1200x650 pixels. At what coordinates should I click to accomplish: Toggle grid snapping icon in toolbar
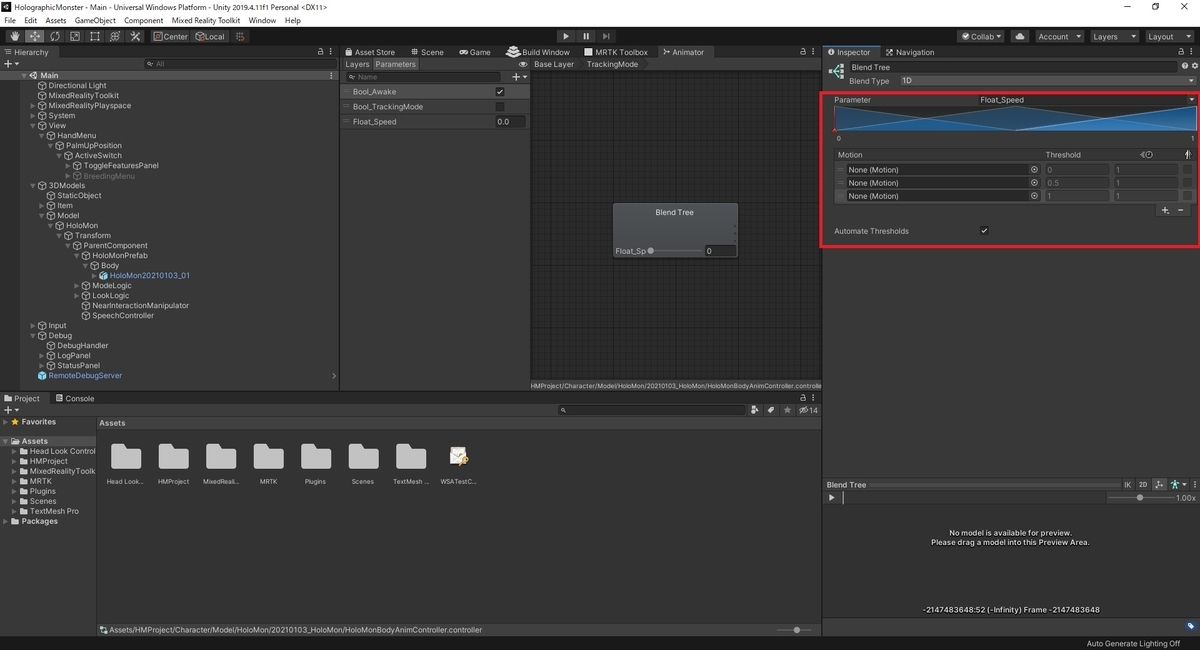pyautogui.click(x=240, y=36)
